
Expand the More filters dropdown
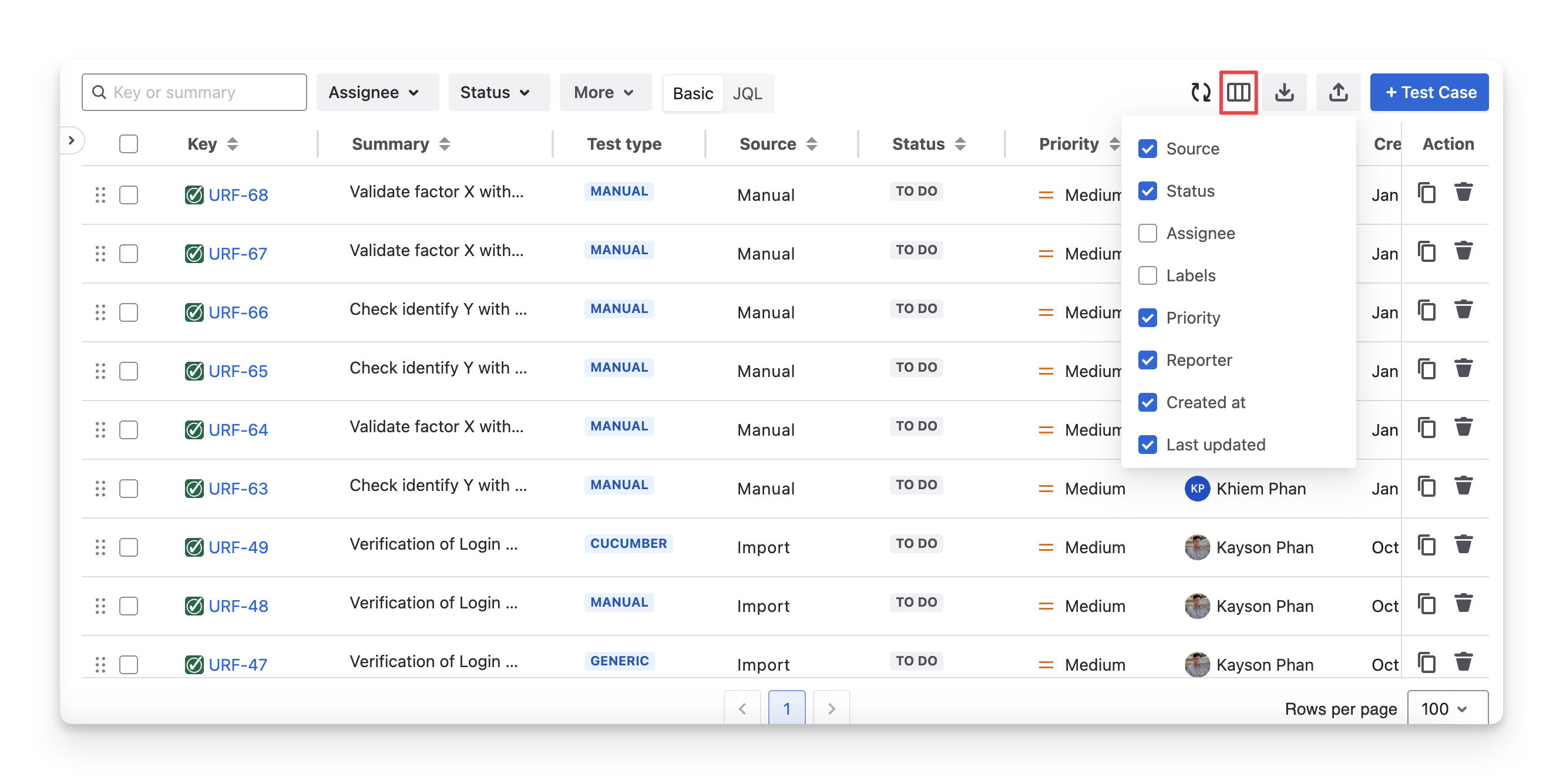pyautogui.click(x=604, y=92)
